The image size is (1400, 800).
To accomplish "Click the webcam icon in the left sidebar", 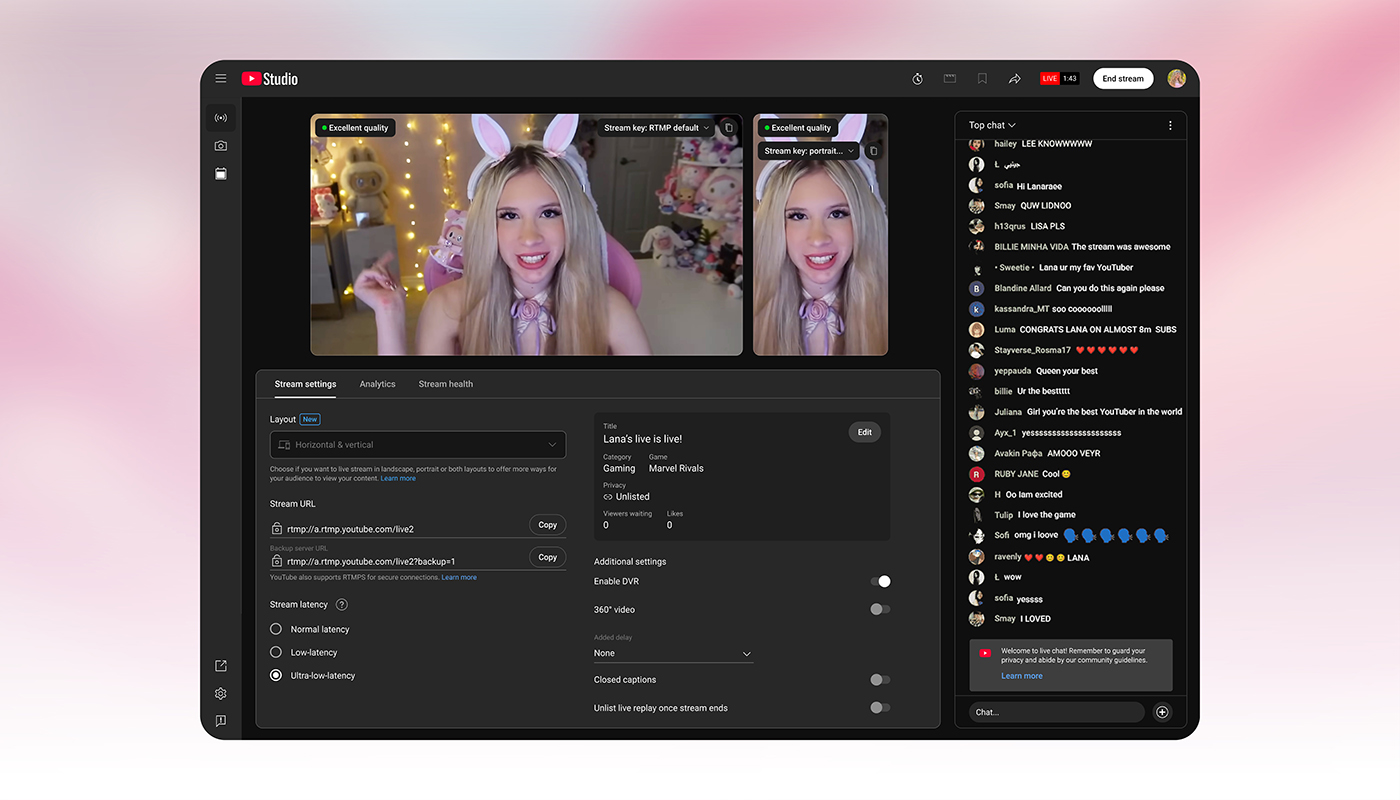I will pos(220,145).
